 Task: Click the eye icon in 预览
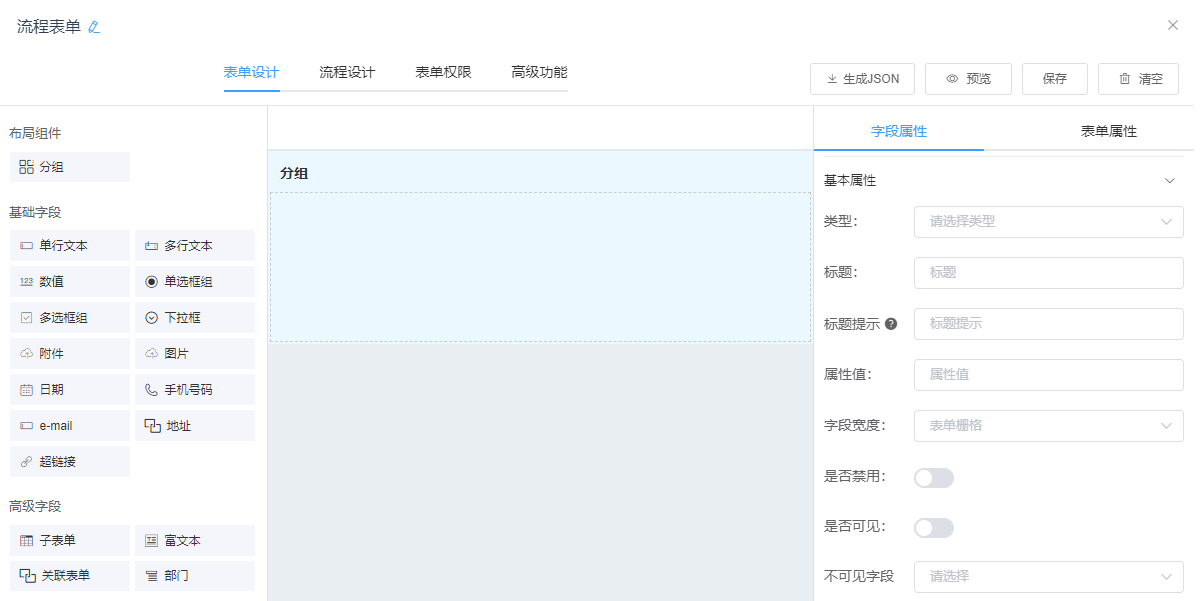[x=952, y=79]
